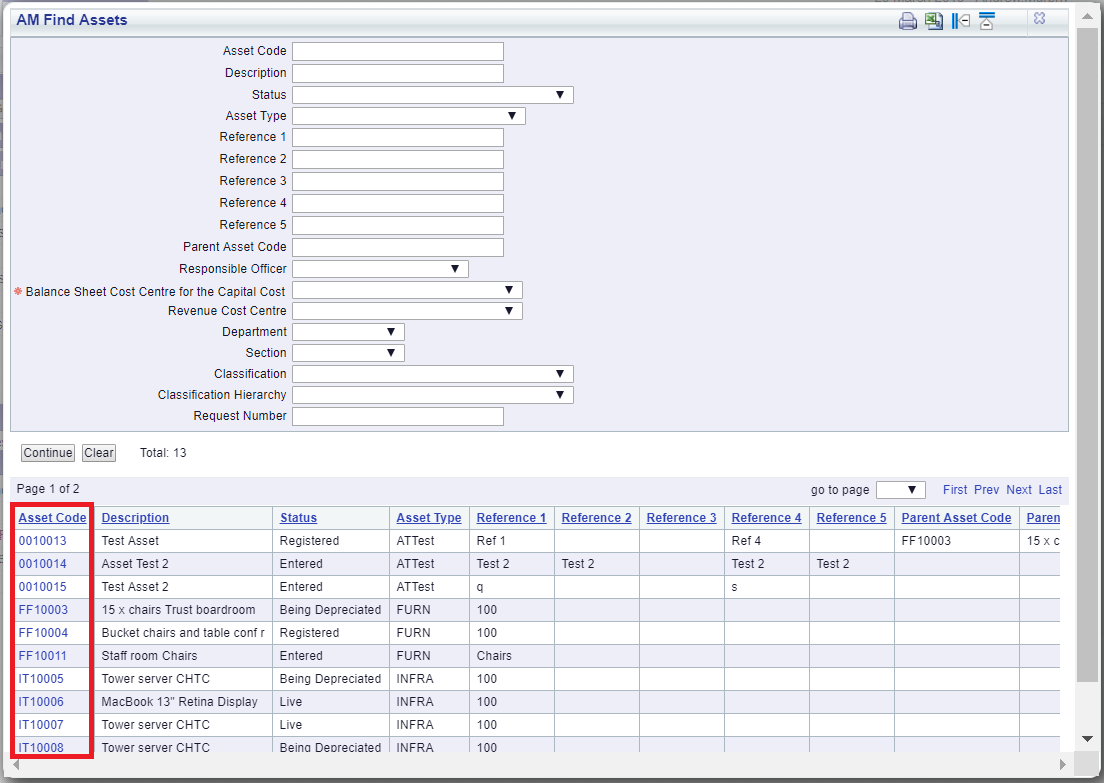Screen dimensions: 1104x783
Task: Select the "Bucket chairs and table conf r" cell
Action: tap(183, 633)
